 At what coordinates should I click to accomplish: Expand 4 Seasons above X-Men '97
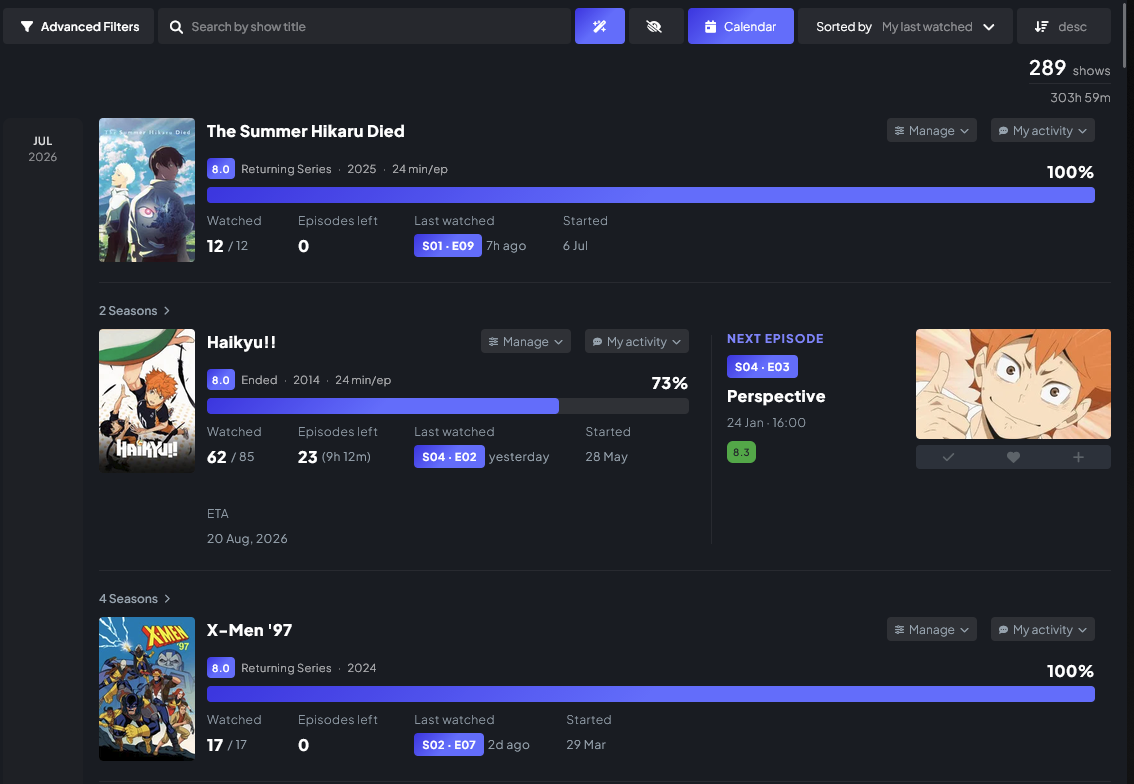(x=135, y=598)
